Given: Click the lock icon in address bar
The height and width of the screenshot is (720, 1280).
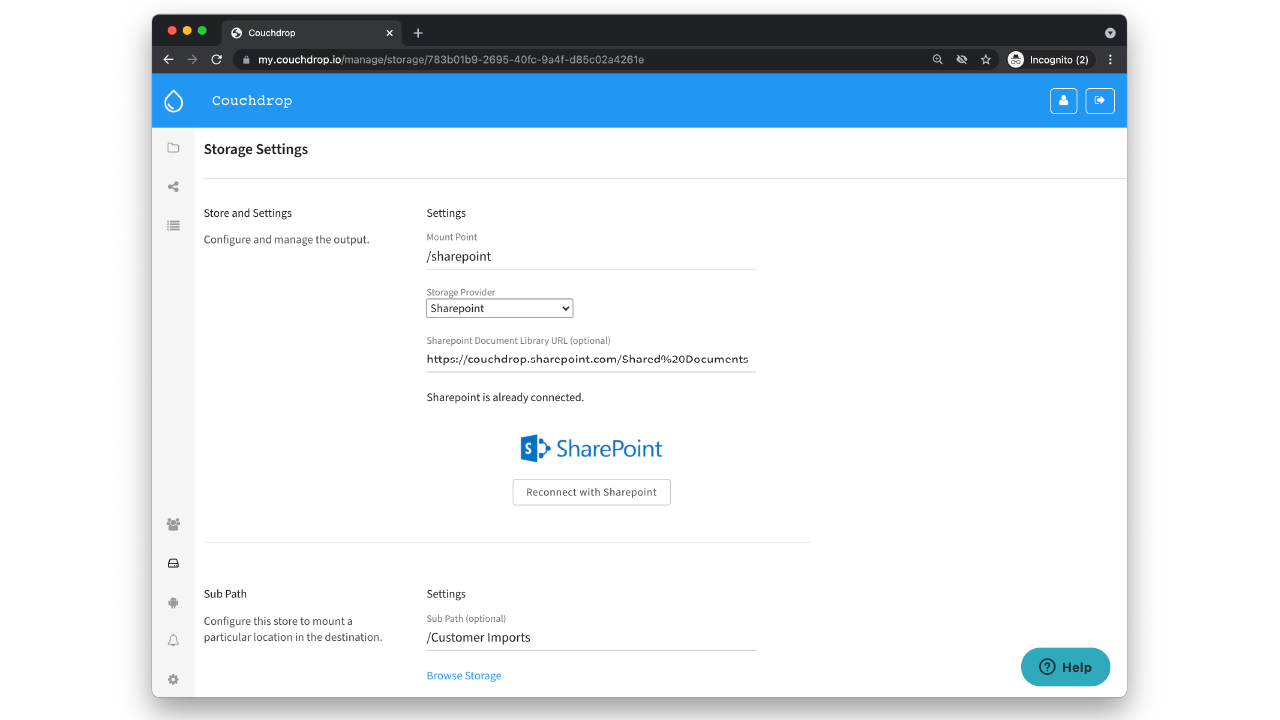Looking at the screenshot, I should [245, 60].
